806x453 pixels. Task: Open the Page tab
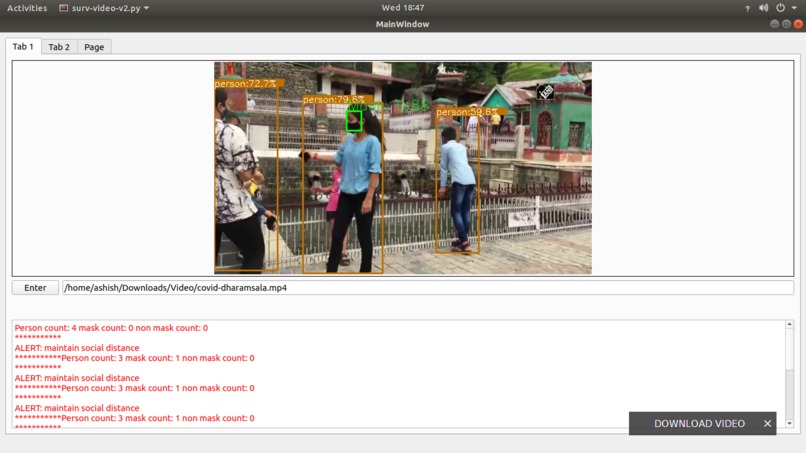coord(94,47)
